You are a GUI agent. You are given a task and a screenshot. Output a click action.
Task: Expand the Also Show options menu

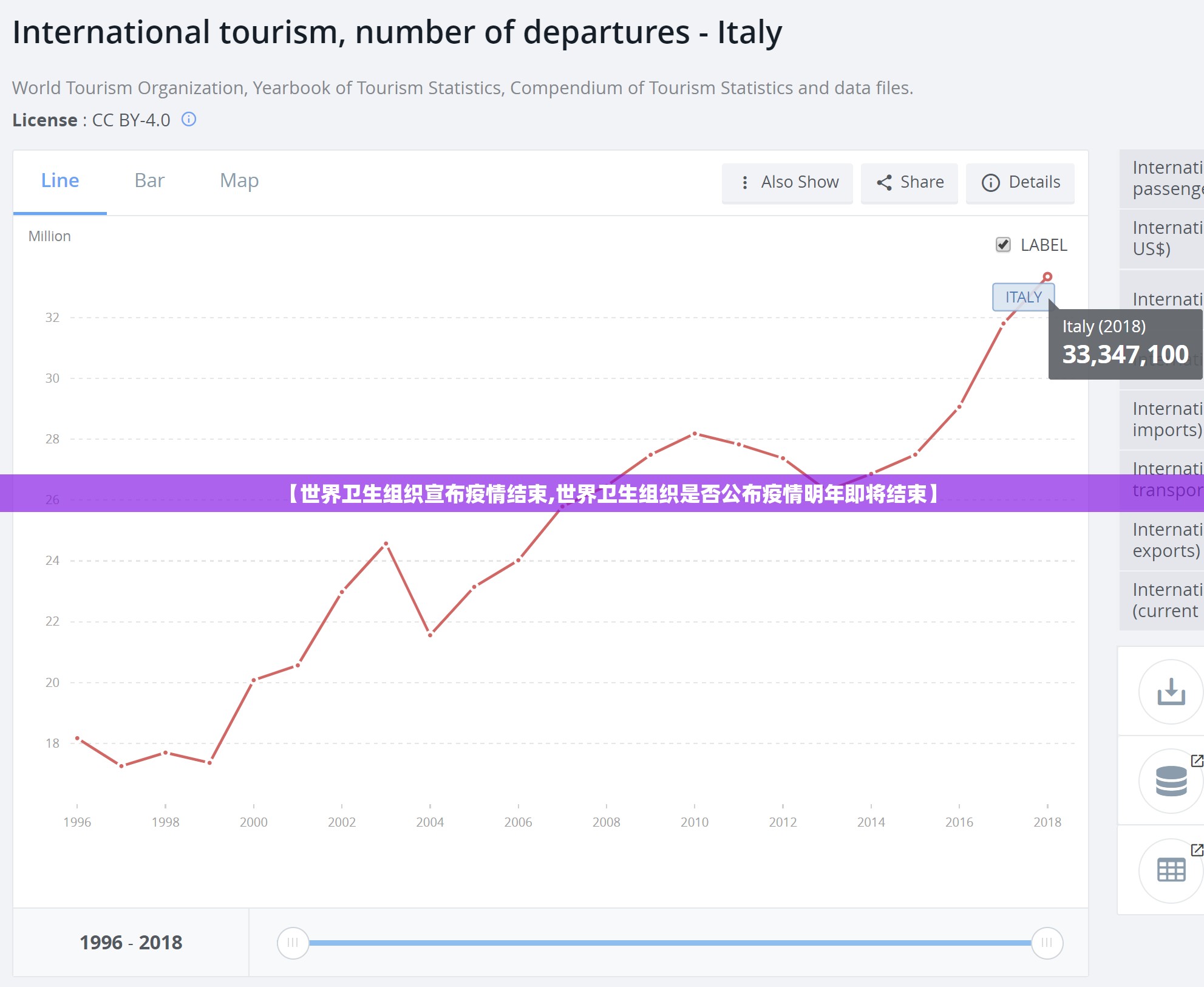[x=787, y=182]
